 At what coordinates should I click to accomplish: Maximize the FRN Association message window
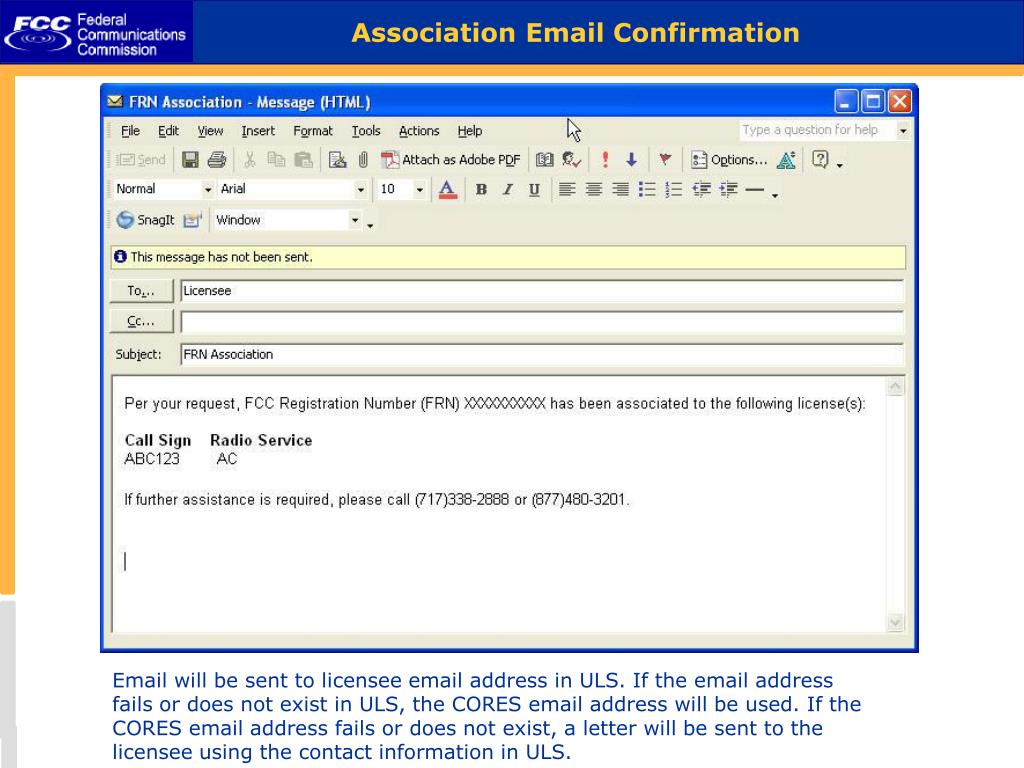click(x=873, y=102)
